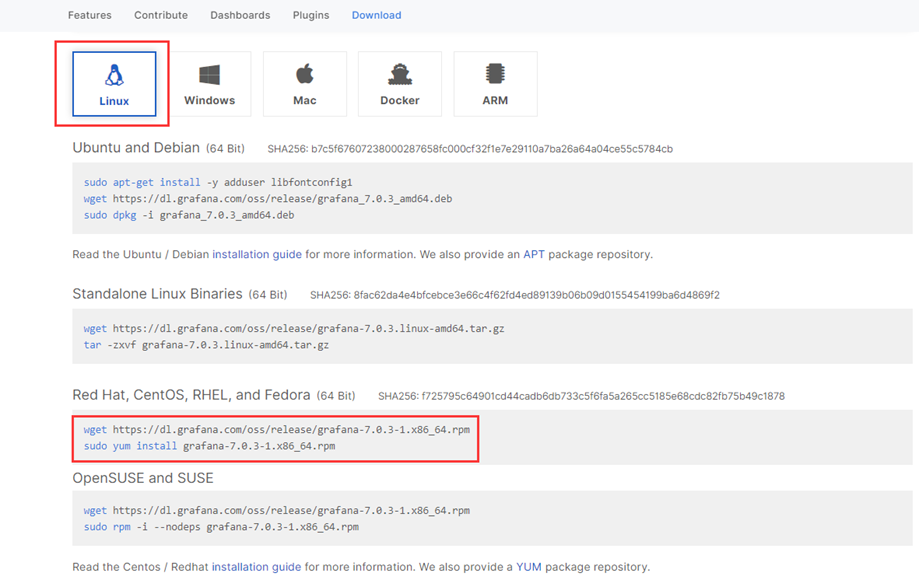Click 'tar -zxvf grafana-7.0.3.linux-amd64.tar.gz' line
This screenshot has height=580, width=919.
click(x=206, y=345)
